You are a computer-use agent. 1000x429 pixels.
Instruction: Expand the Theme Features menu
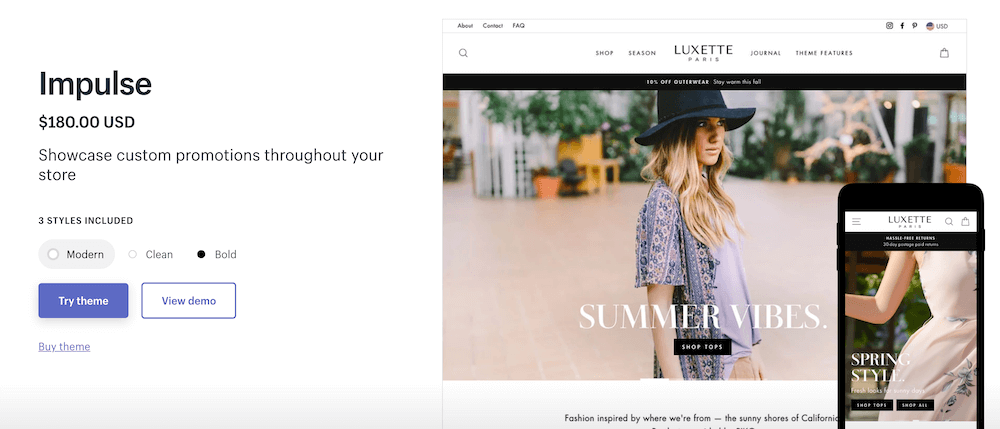pyautogui.click(x=824, y=53)
